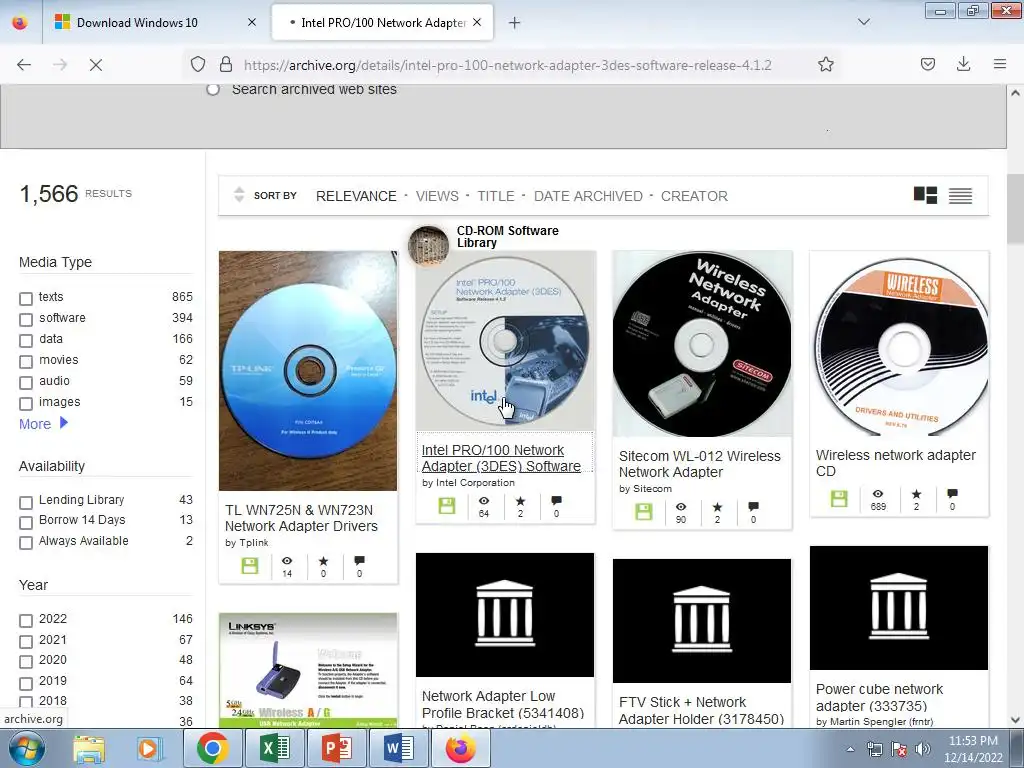This screenshot has height=768, width=1024.
Task: Filter by year 2020 checkbox
Action: [26, 662]
